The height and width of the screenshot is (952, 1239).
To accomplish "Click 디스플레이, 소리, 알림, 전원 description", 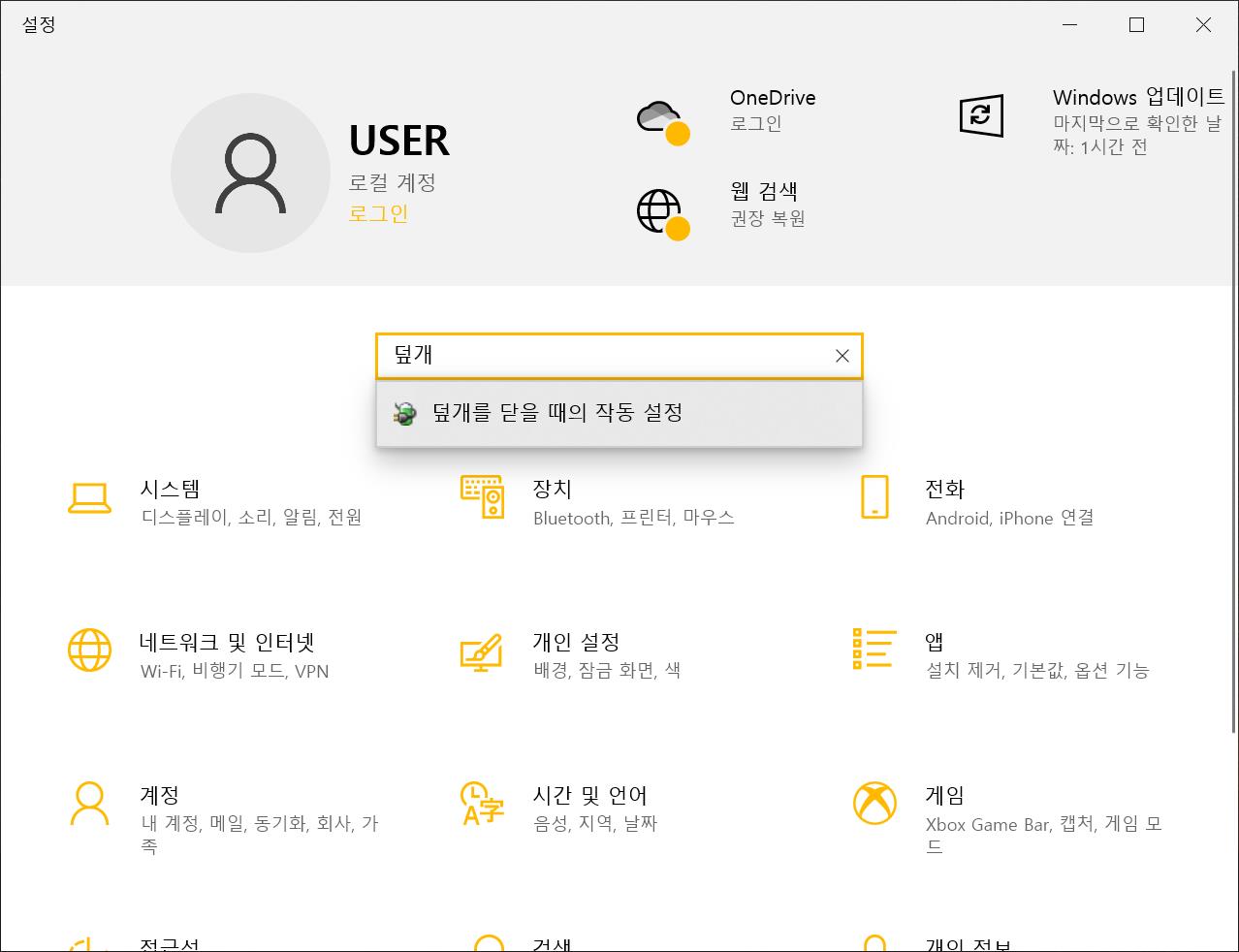I will [251, 518].
